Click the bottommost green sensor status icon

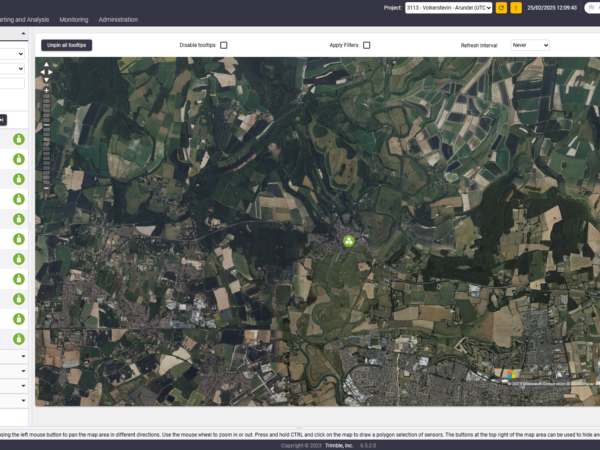pyautogui.click(x=19, y=339)
